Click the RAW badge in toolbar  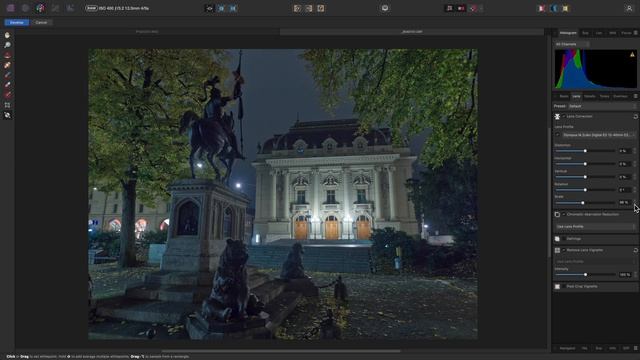coord(91,8)
